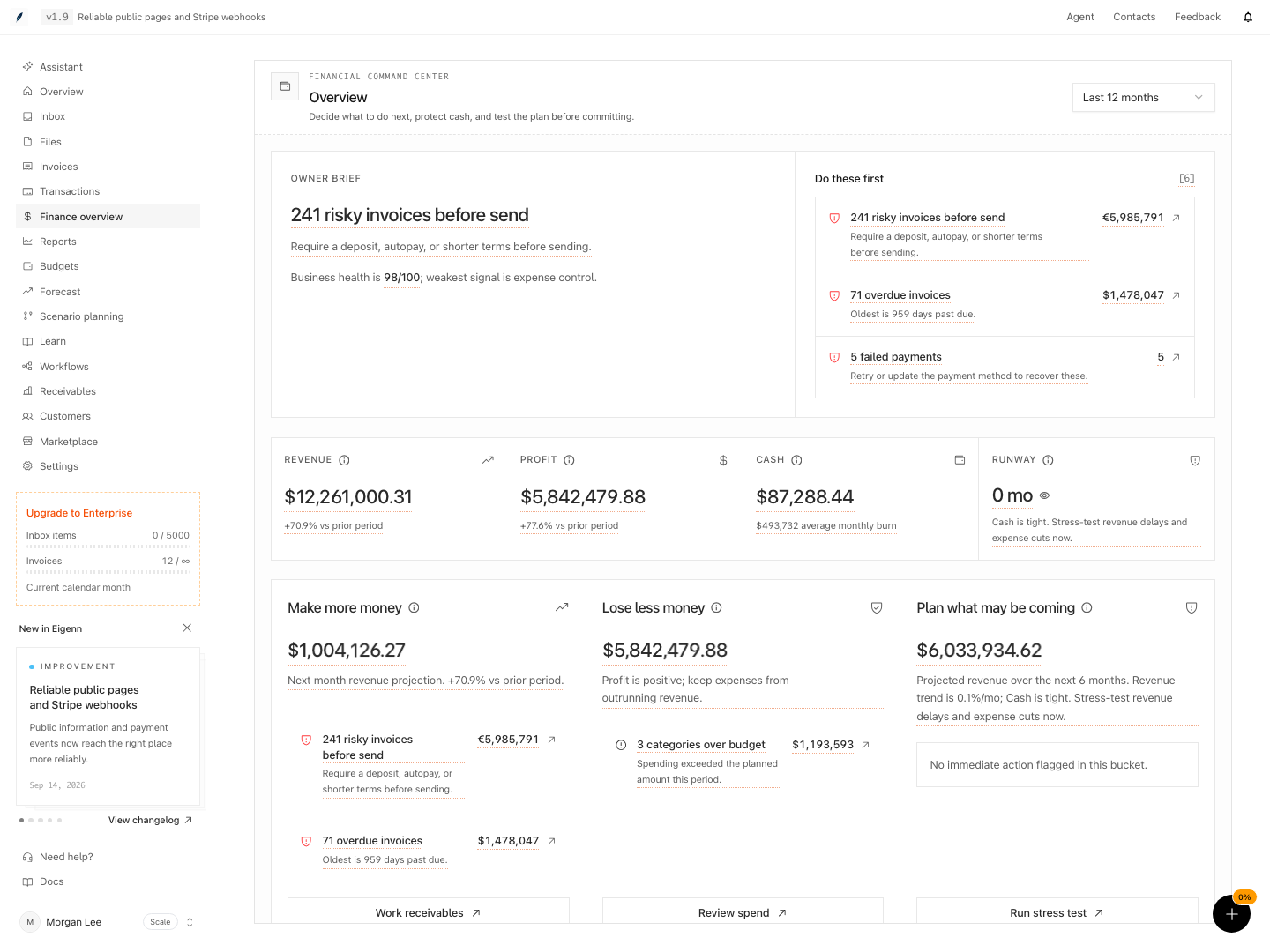Screen dimensions: 1270x952
Task: Click the 71 overdue invoices link in Do these first
Action: (x=900, y=295)
